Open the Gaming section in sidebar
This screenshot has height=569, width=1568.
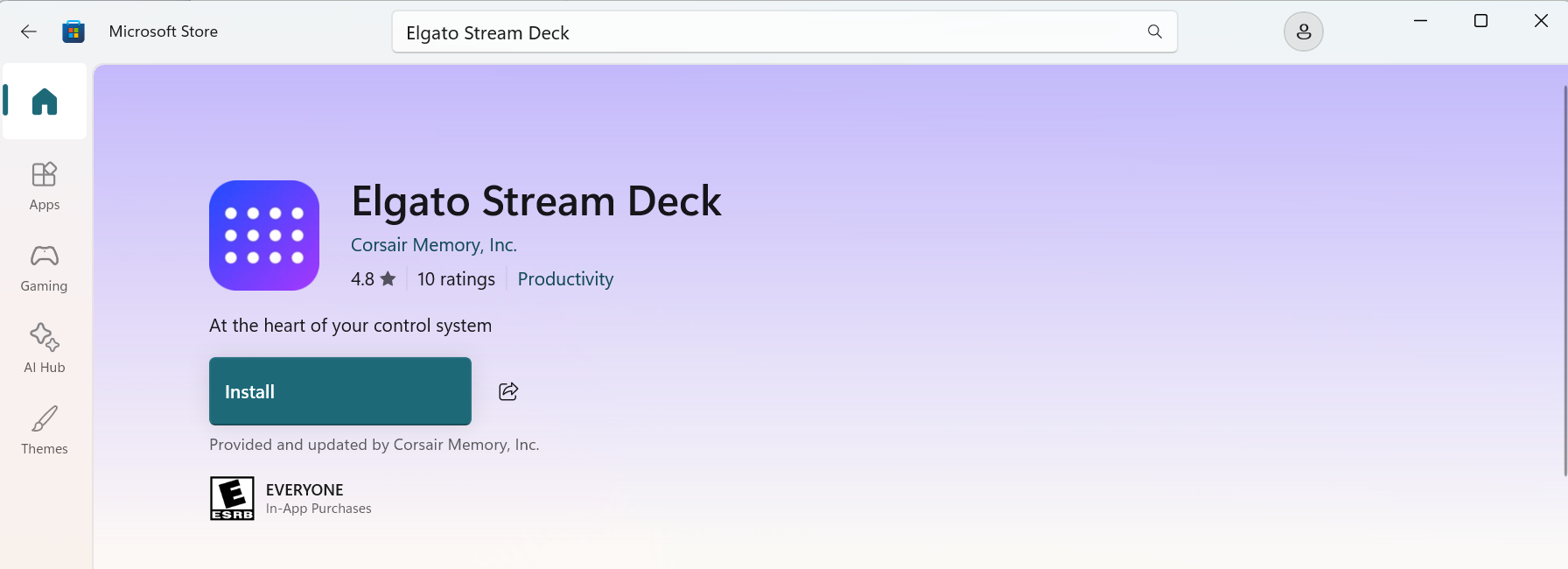tap(45, 268)
